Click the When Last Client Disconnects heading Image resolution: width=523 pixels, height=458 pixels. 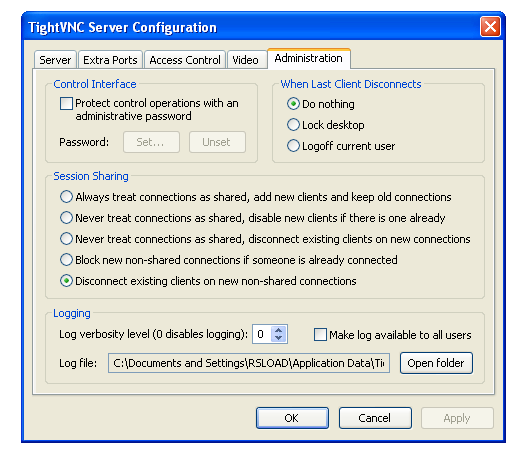pos(351,84)
